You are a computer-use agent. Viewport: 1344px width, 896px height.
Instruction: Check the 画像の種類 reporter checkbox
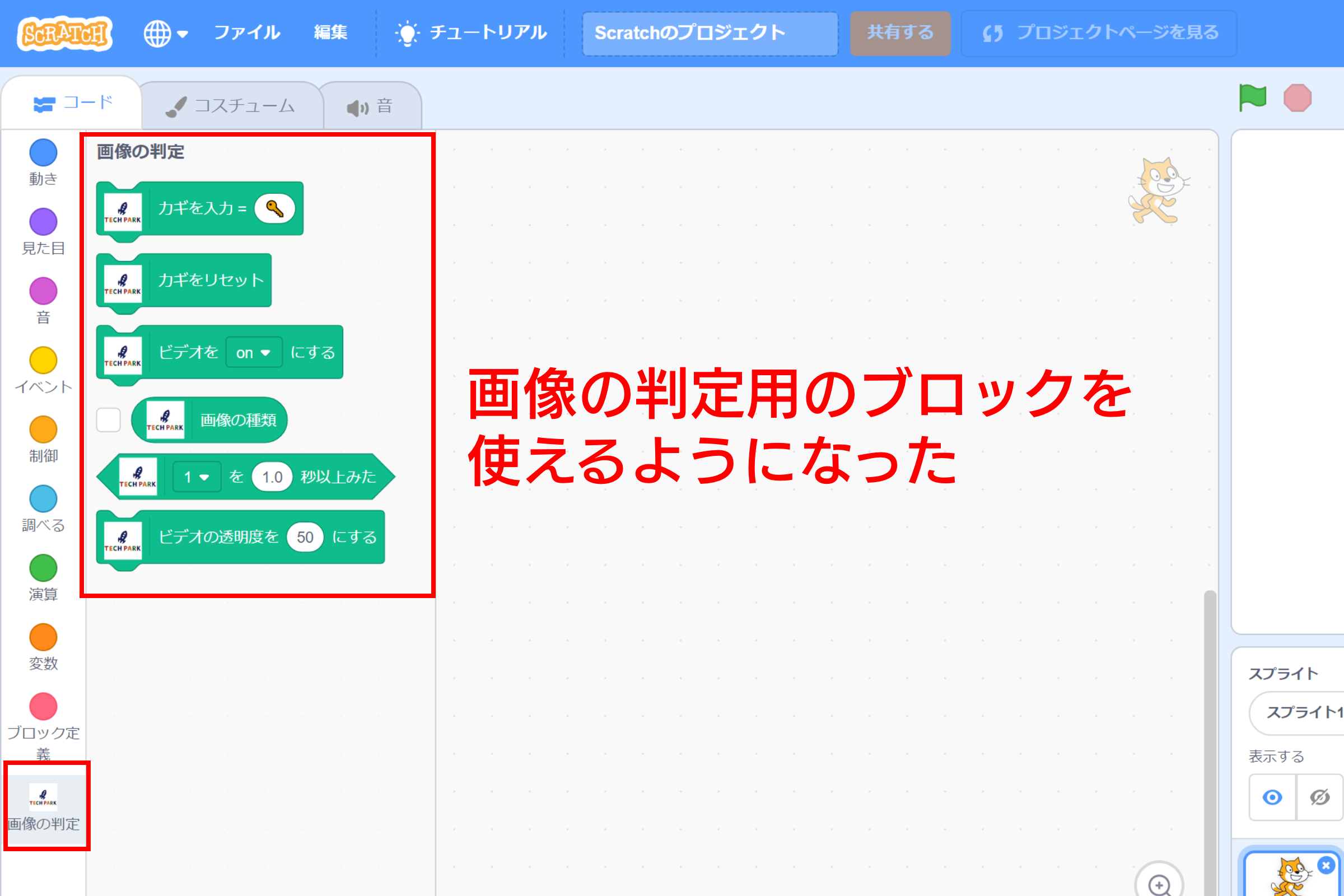(108, 419)
